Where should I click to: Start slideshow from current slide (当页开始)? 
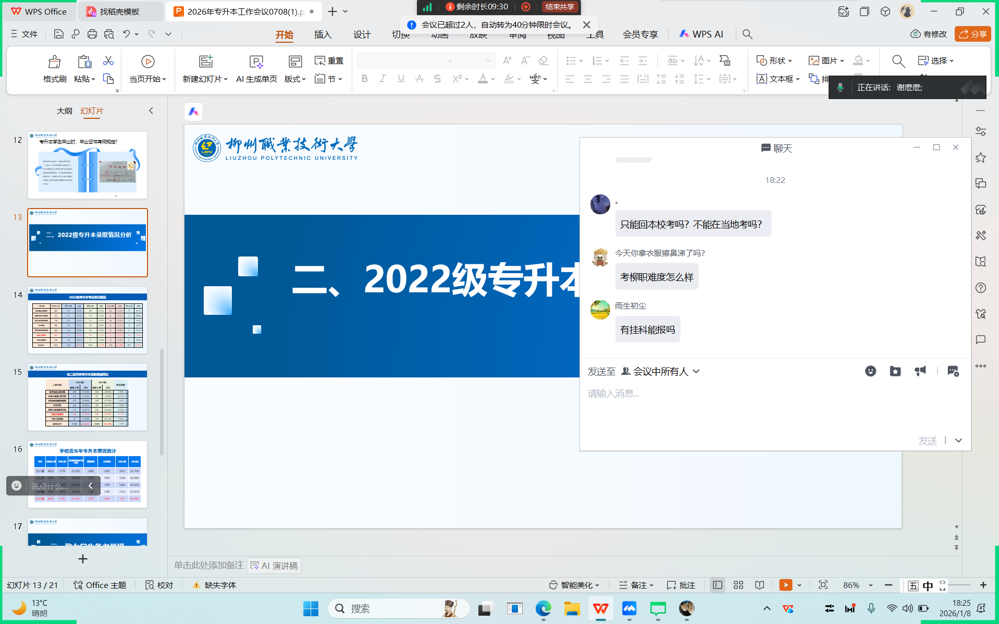tap(147, 63)
